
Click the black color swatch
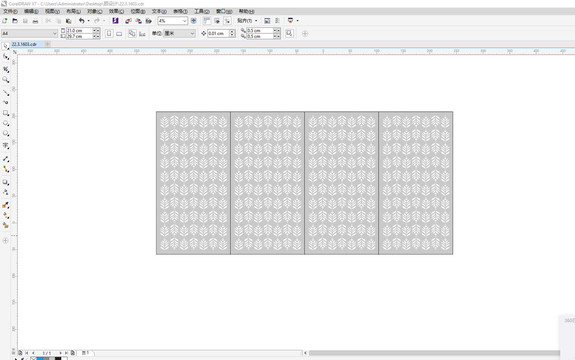(58, 359)
